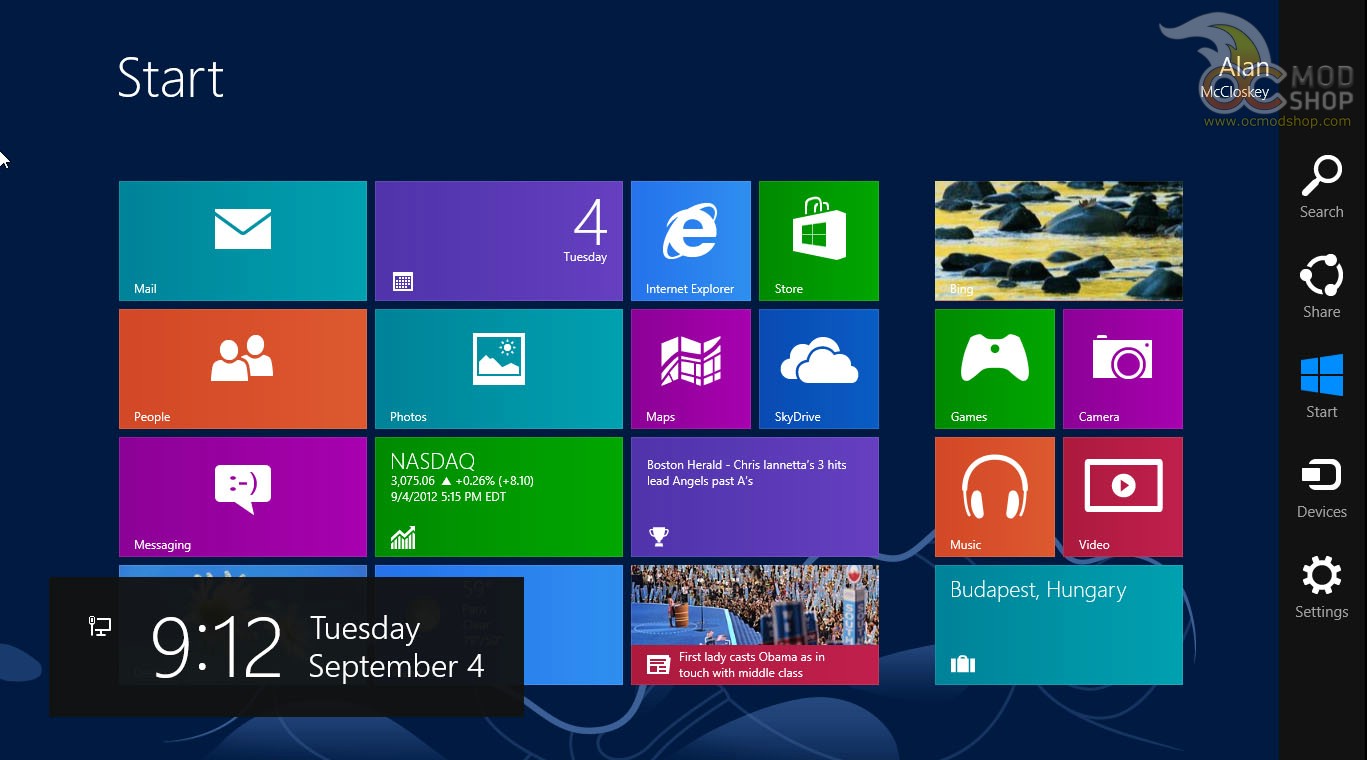This screenshot has height=760, width=1367.
Task: Open the Camera tile
Action: (x=1123, y=369)
